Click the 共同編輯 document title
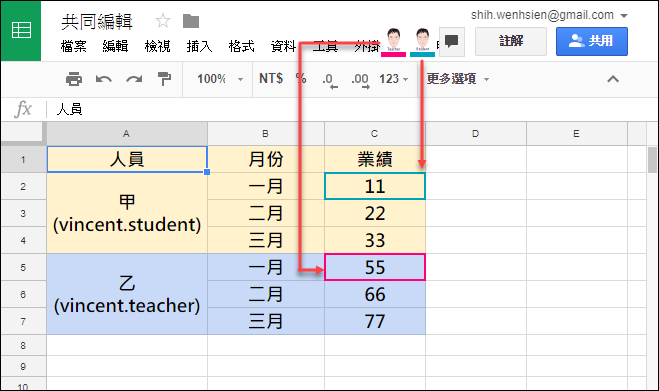The image size is (659, 391). pyautogui.click(x=97, y=21)
